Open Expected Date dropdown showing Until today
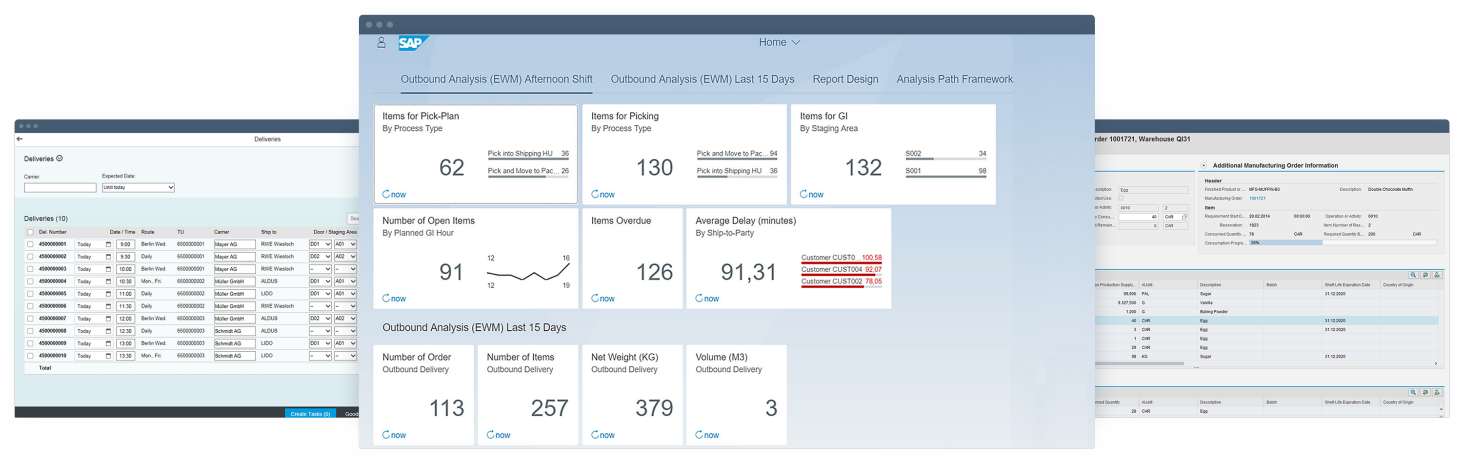1460x464 pixels. (138, 187)
